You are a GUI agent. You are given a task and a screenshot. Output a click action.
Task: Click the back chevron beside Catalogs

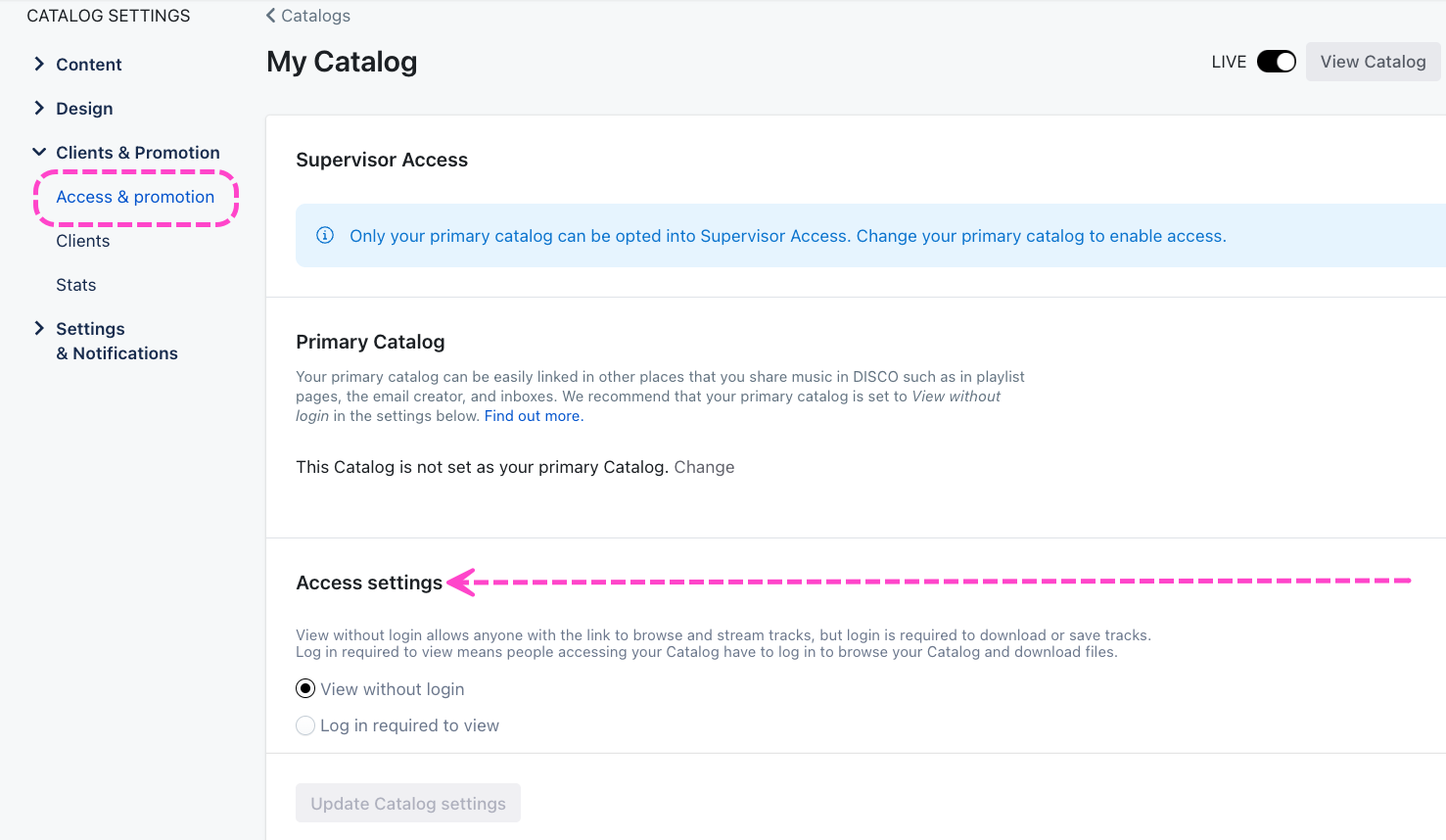tap(271, 16)
